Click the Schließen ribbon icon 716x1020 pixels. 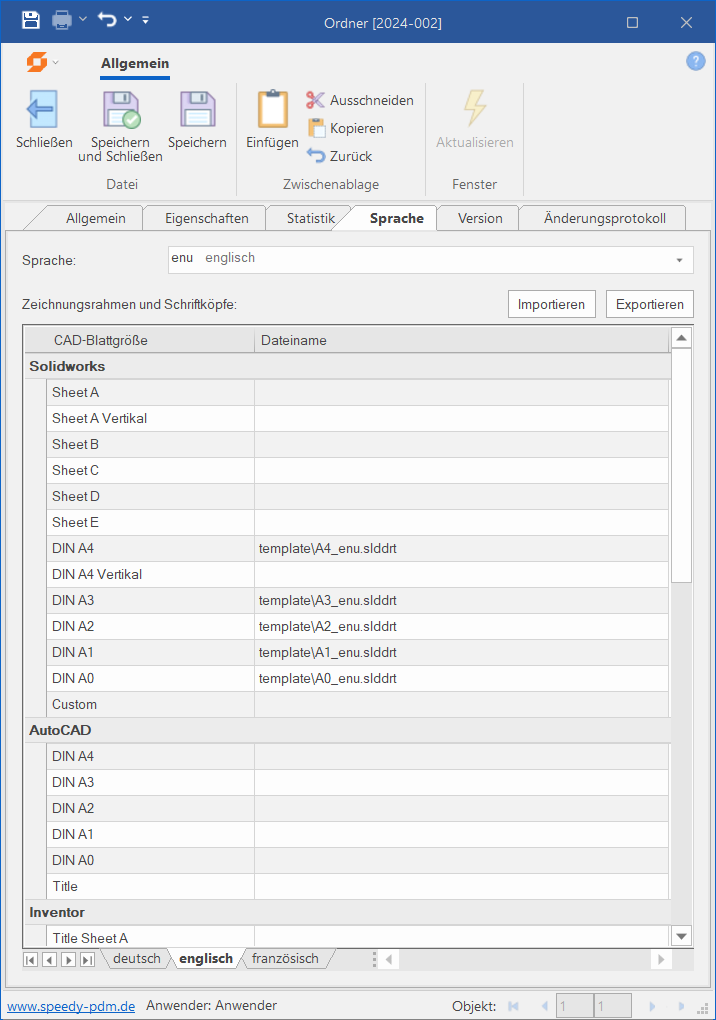pyautogui.click(x=43, y=109)
